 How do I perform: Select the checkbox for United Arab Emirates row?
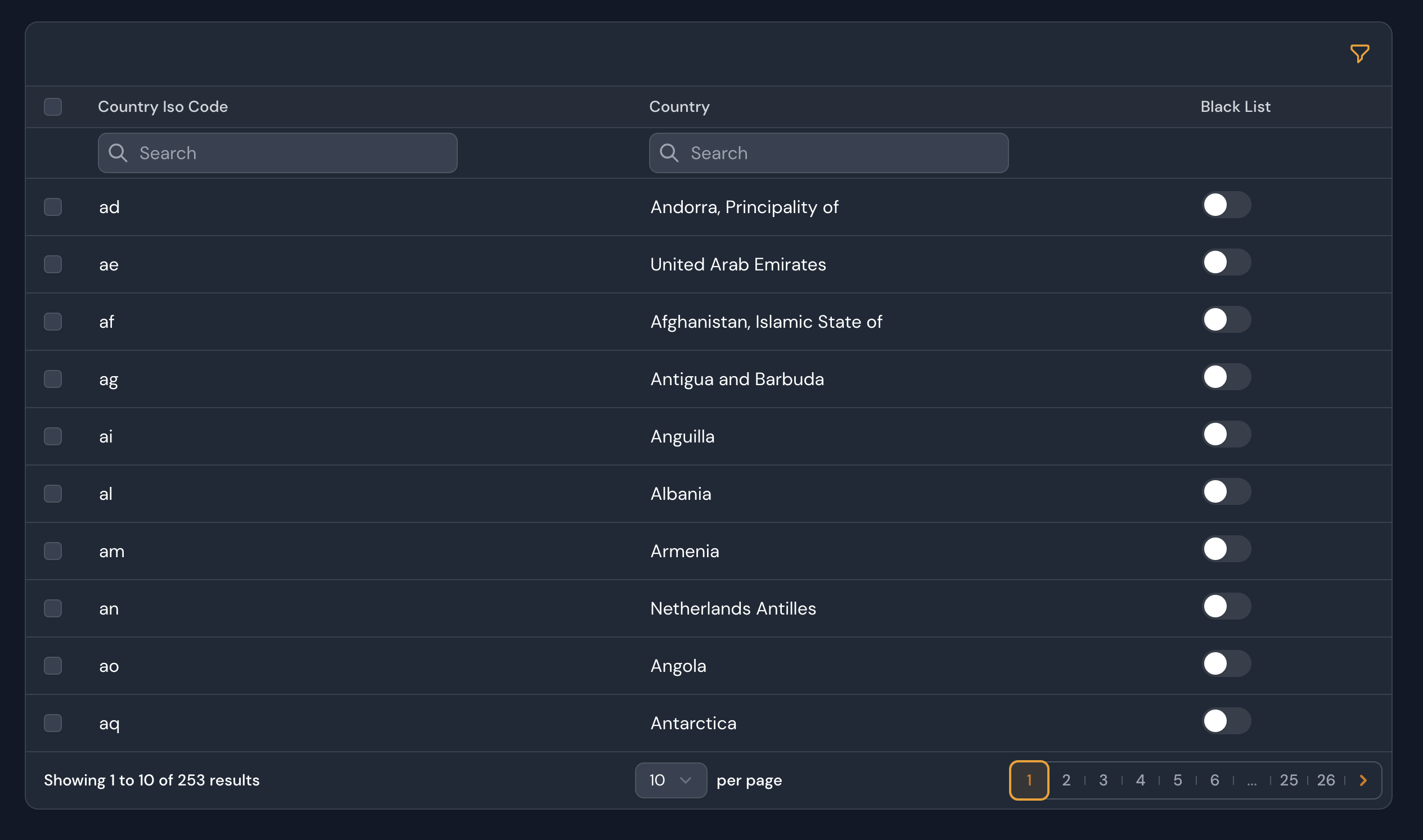pyautogui.click(x=52, y=264)
